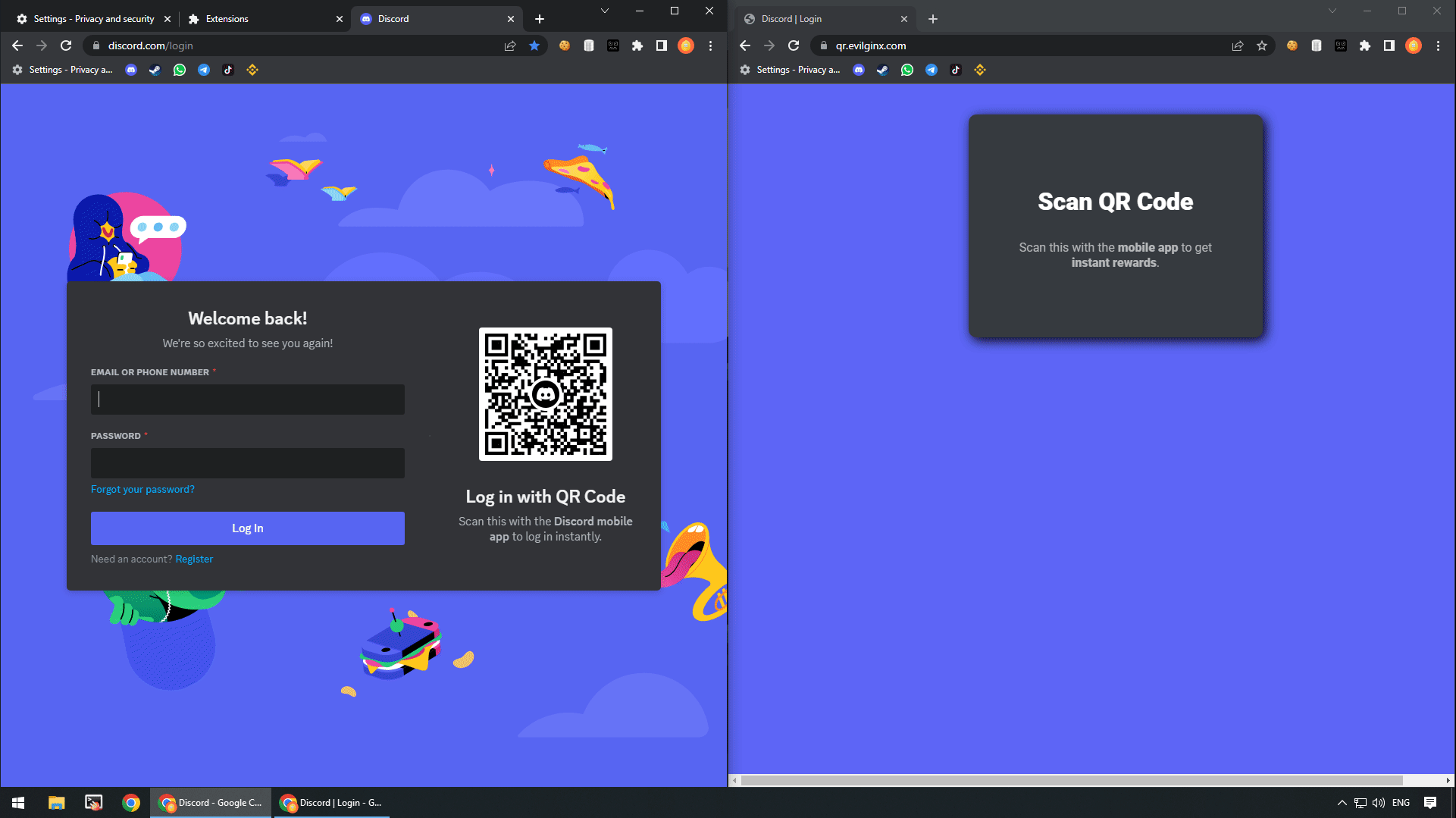
Task: Show hidden system tray icons
Action: 1342,803
